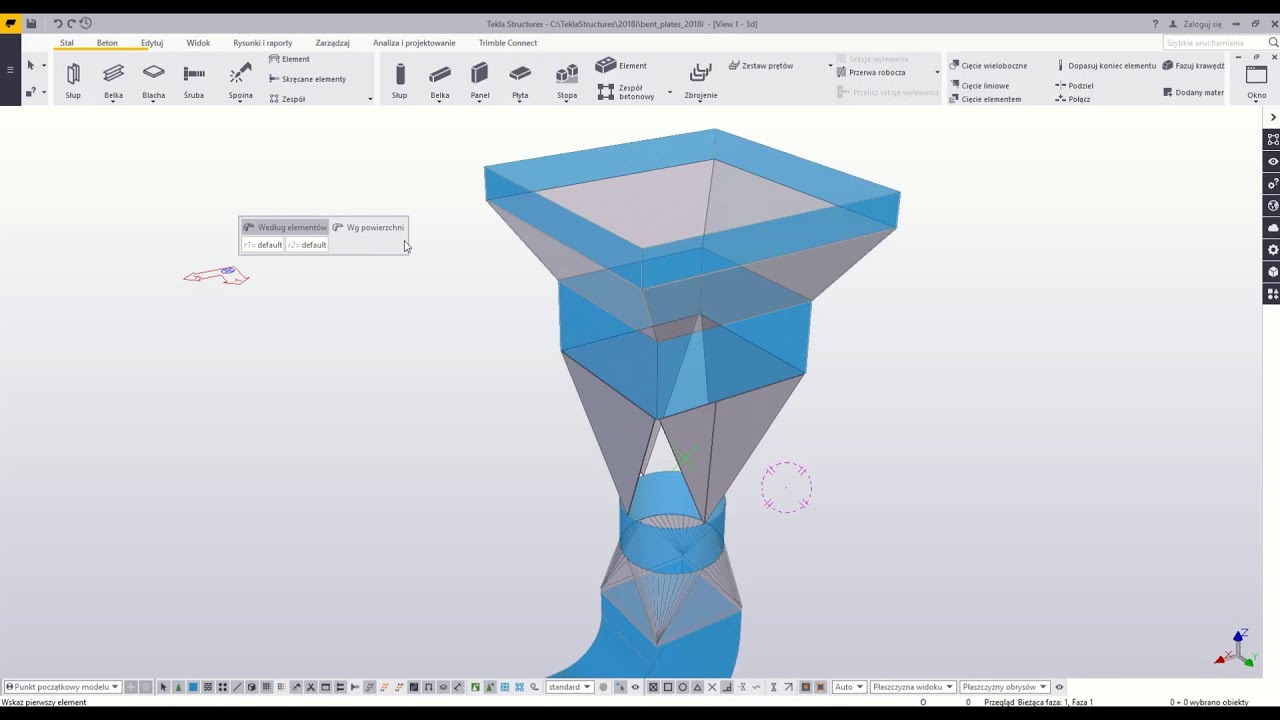Toggle the eye icon next to standard dropdown
The image size is (1280, 720).
click(635, 687)
